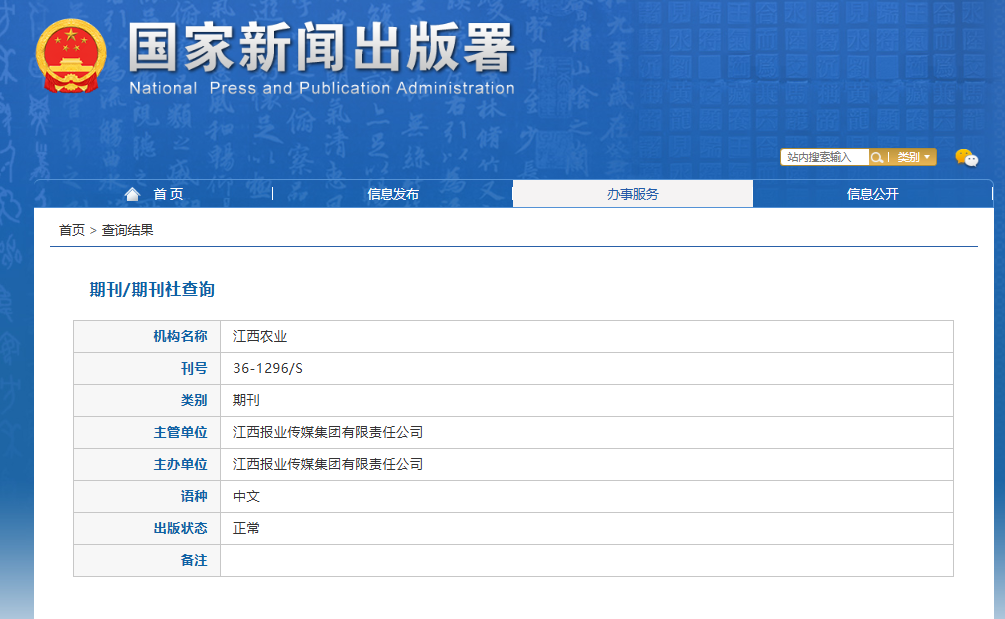1005x619 pixels.
Task: Click the 首页 breadcrumb link
Action: (72, 230)
